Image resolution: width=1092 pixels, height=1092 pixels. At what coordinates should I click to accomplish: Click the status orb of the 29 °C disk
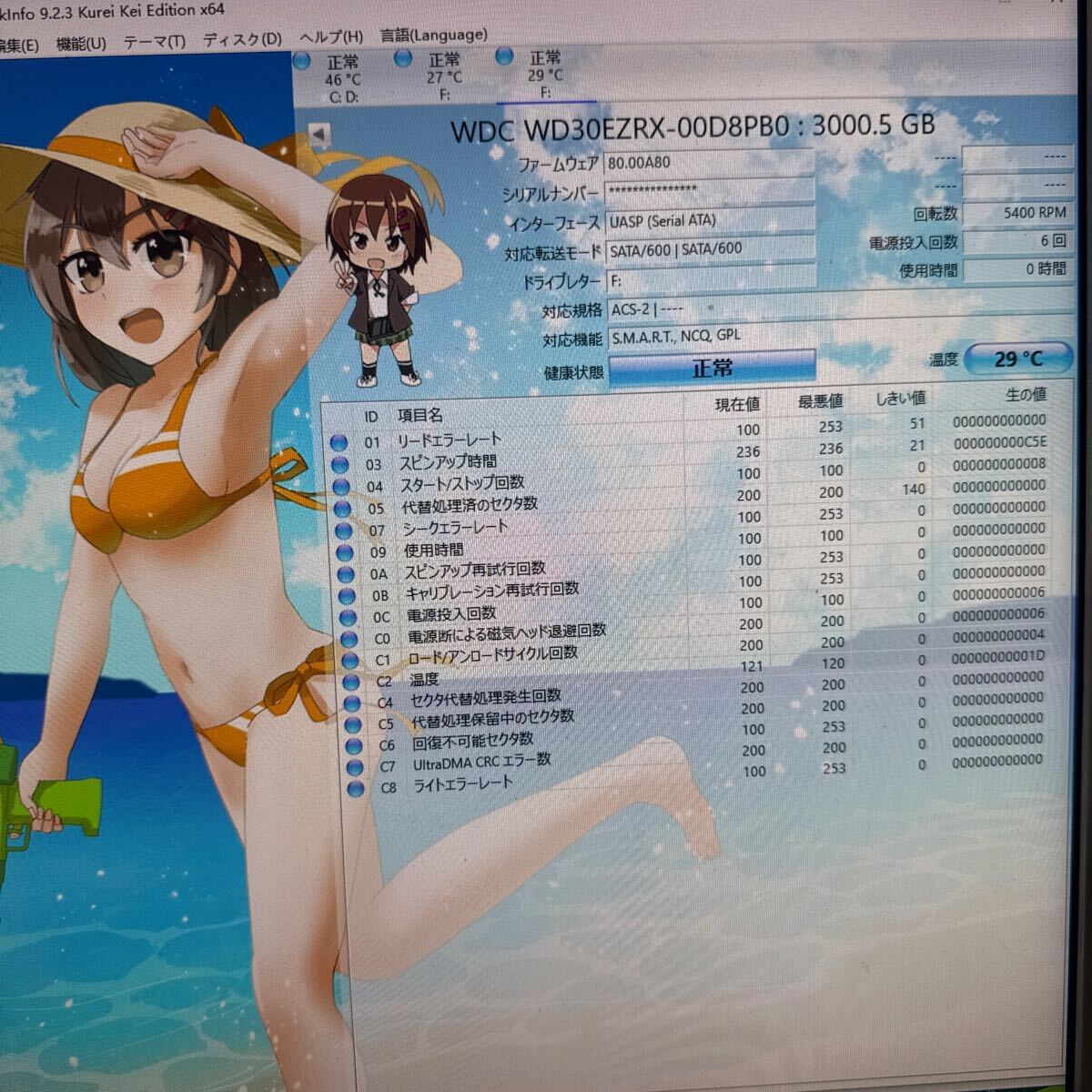click(x=505, y=56)
